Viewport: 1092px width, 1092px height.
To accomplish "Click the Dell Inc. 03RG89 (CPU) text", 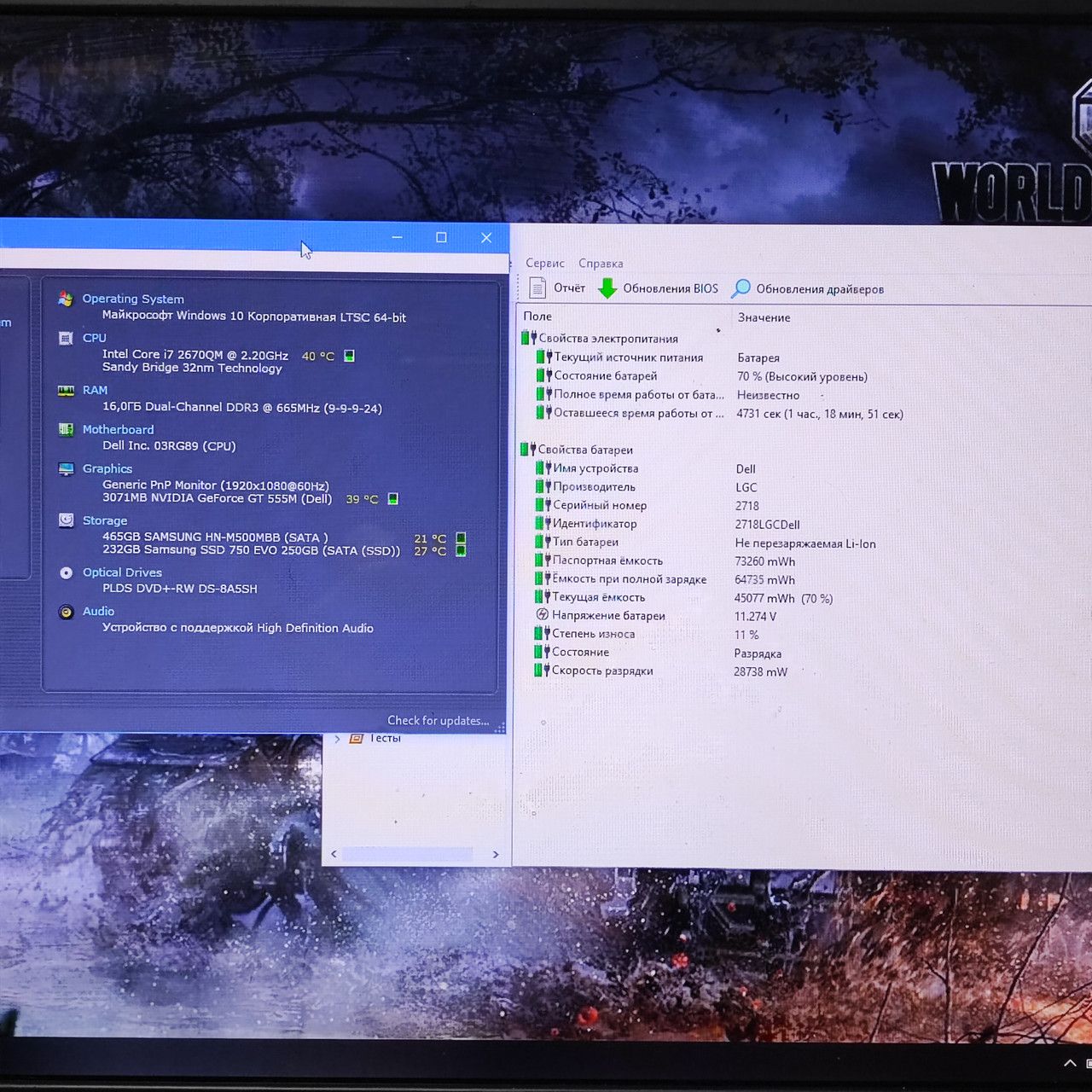I will pyautogui.click(x=169, y=446).
